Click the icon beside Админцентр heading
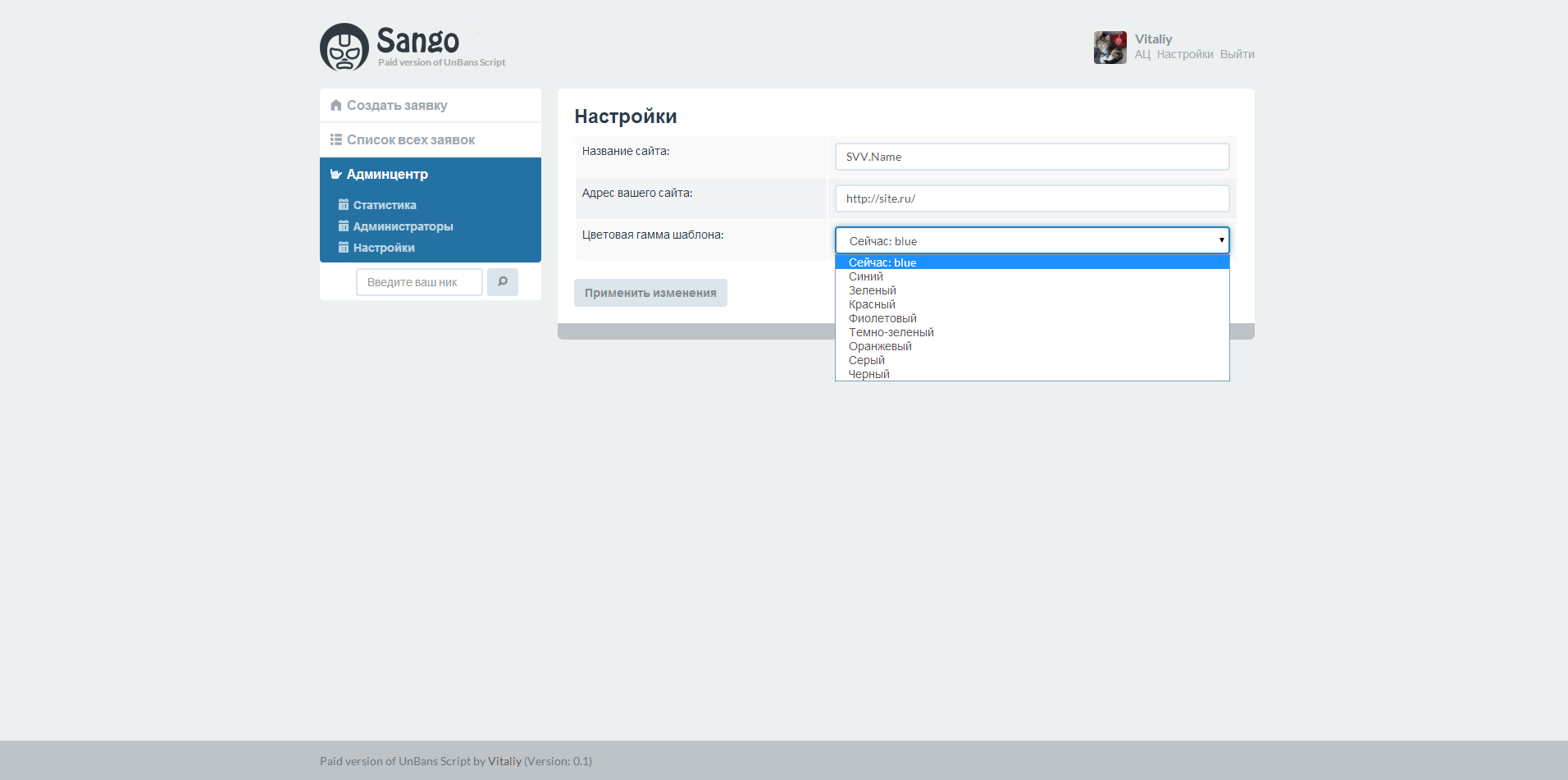The height and width of the screenshot is (780, 1568). [336, 174]
